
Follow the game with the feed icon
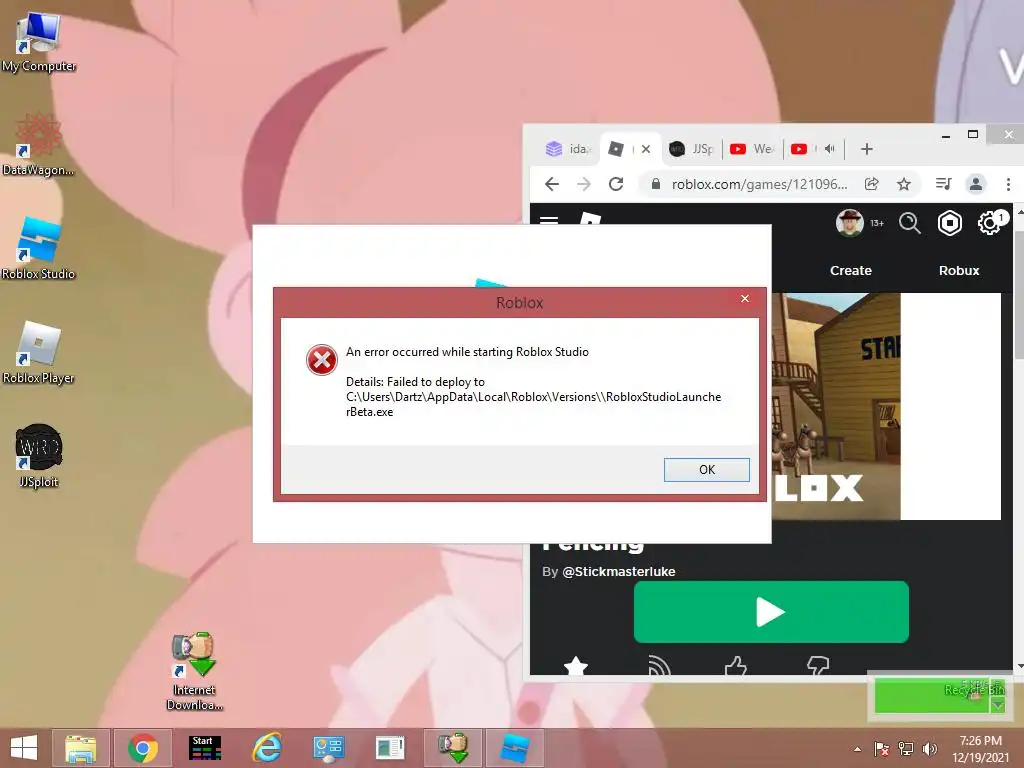pyautogui.click(x=659, y=666)
